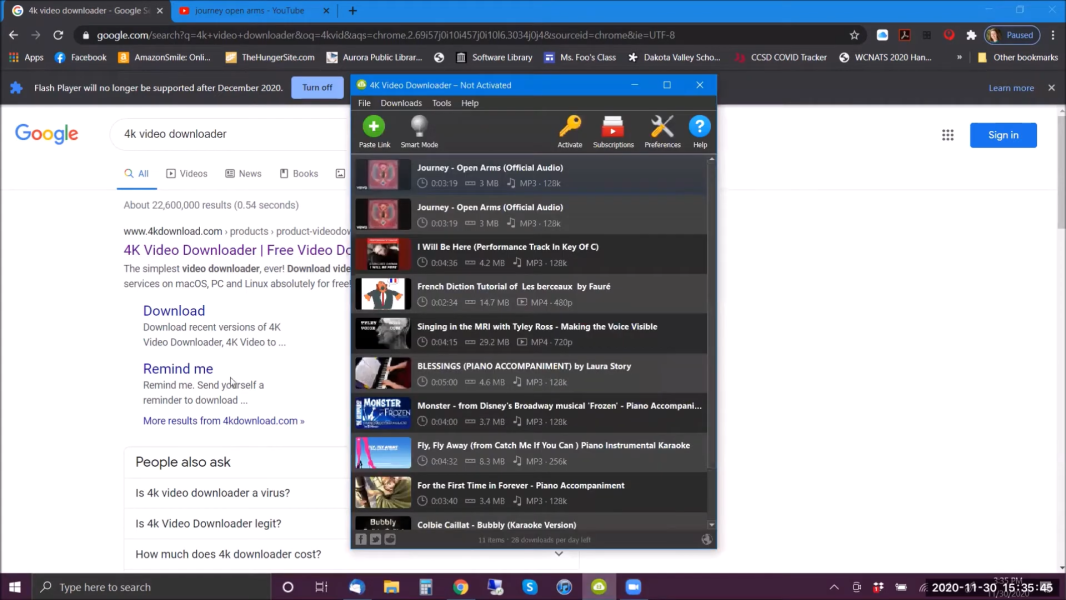This screenshot has height=600, width=1066.
Task: Open Chrome three-dot menu
Action: pos(1053,35)
